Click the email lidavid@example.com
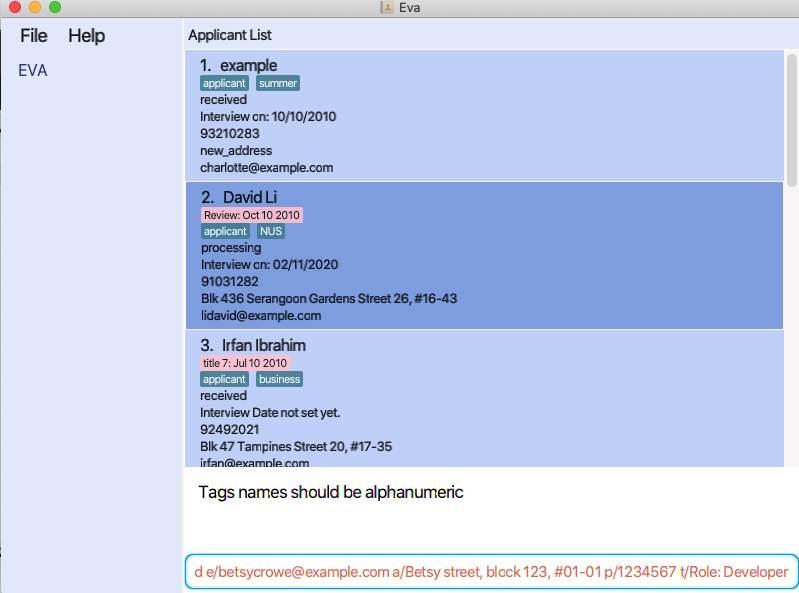The width and height of the screenshot is (799, 593). (x=261, y=316)
